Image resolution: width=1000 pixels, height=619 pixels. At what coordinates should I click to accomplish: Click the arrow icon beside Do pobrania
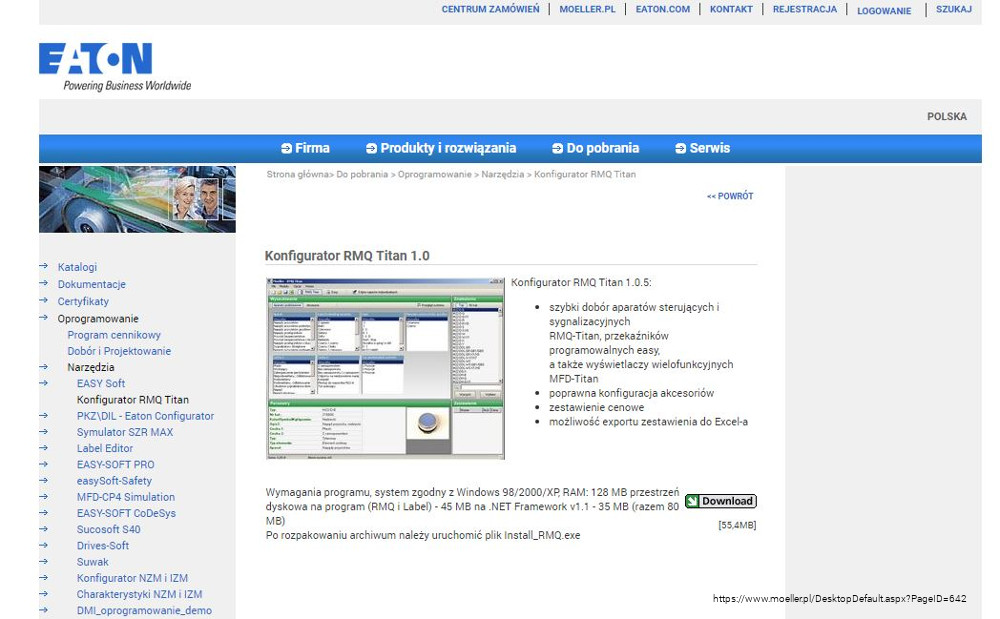[557, 149]
